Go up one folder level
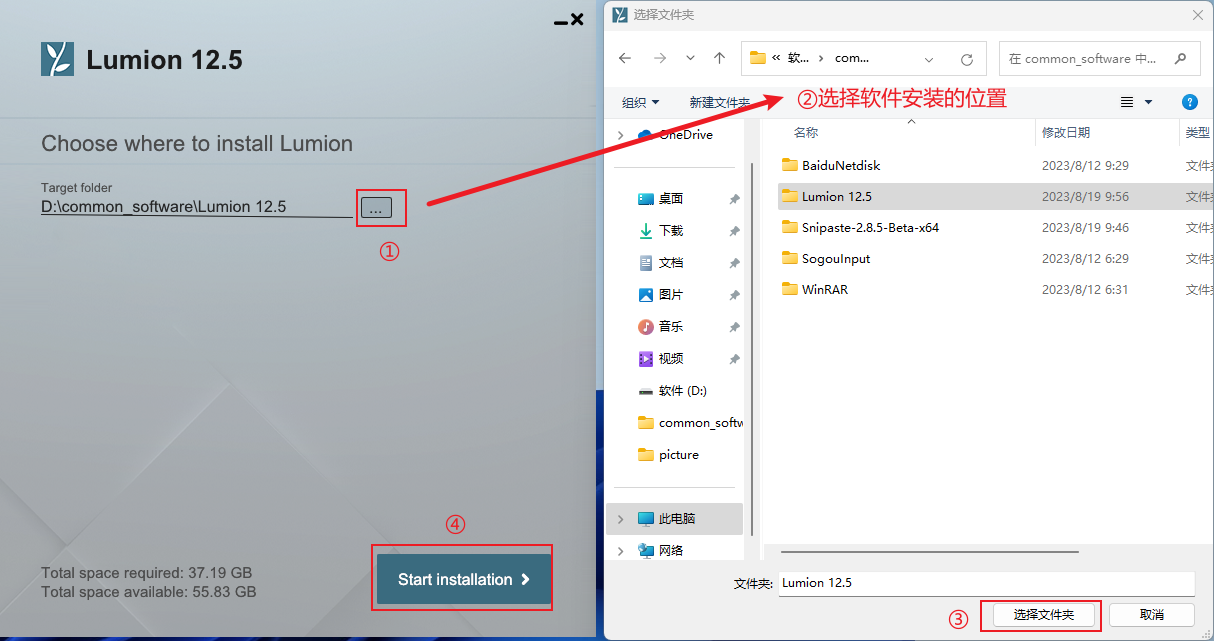 coord(719,58)
